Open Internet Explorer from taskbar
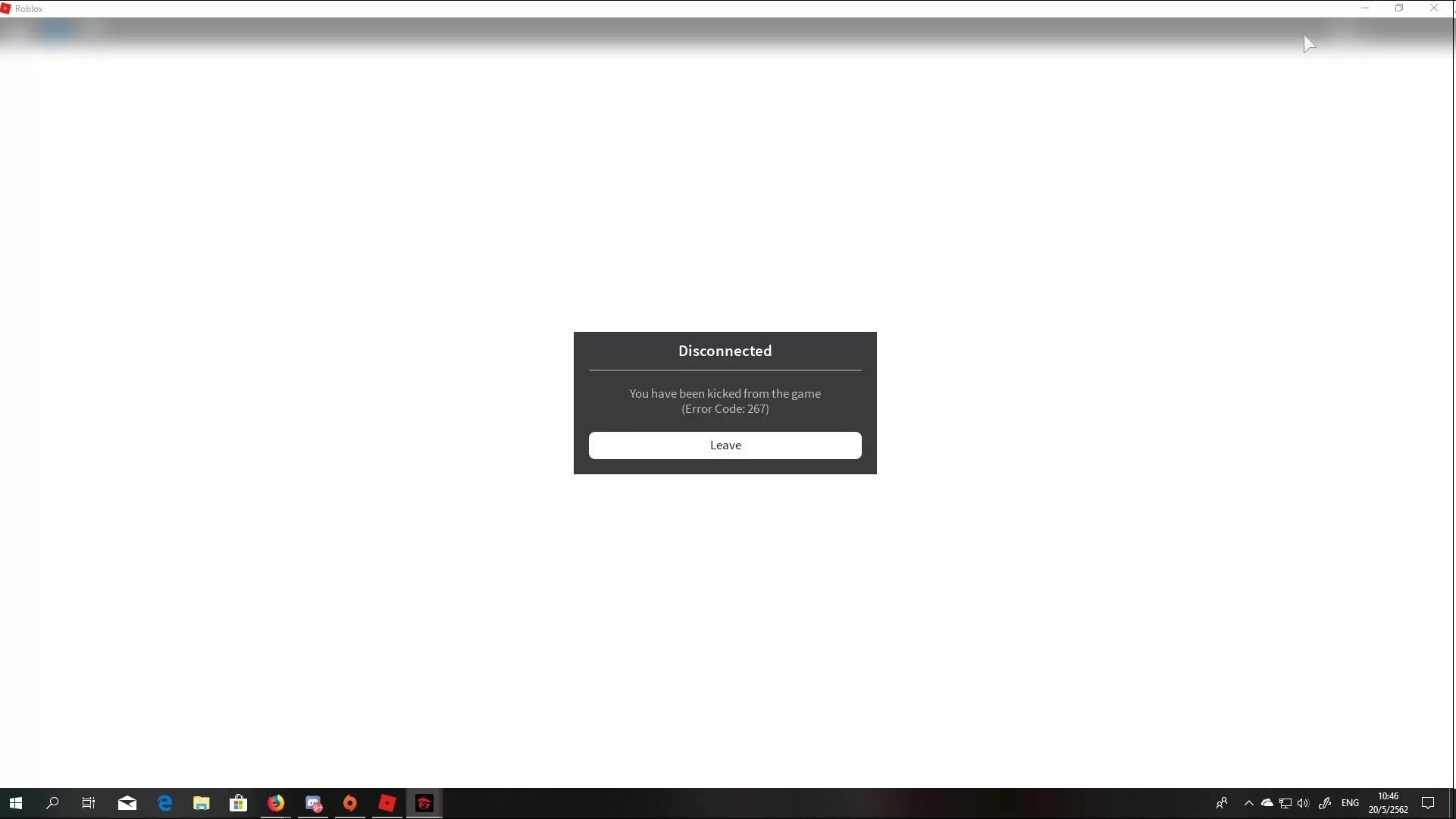Screen dimensions: 1456x819 point(164,803)
